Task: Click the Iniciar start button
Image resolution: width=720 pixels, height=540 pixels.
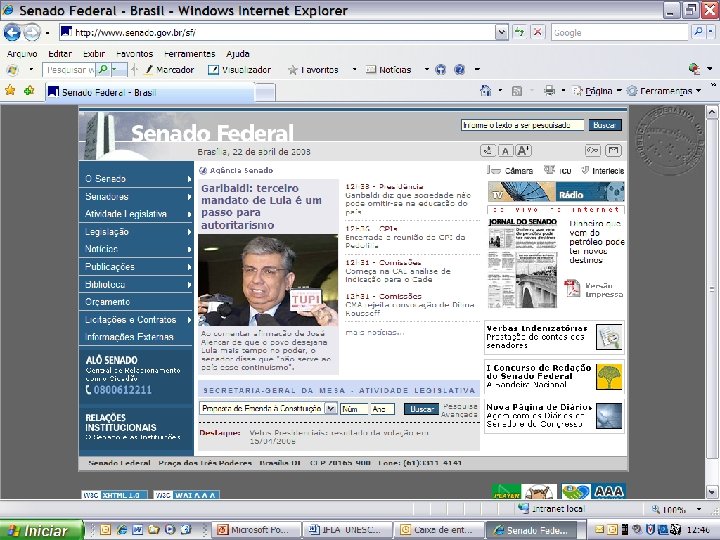Action: tap(42, 531)
